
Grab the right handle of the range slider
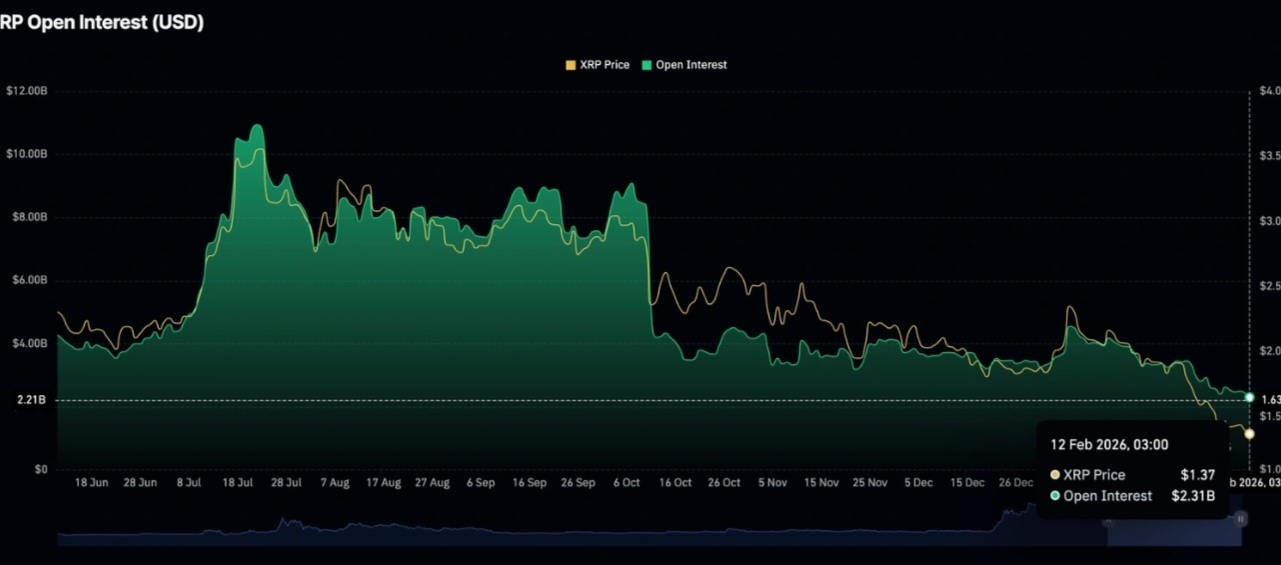click(x=1241, y=519)
